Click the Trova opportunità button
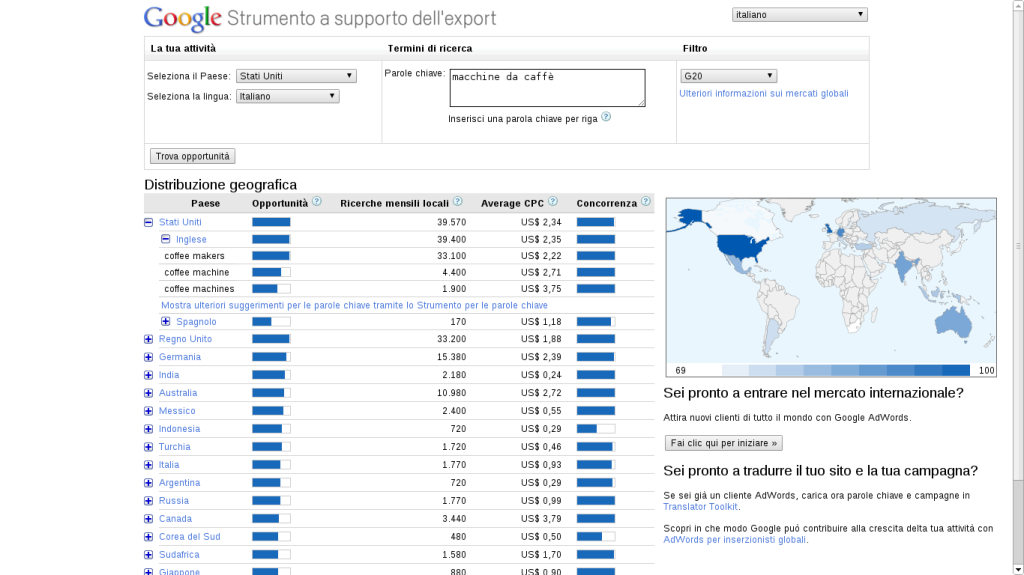 click(193, 156)
